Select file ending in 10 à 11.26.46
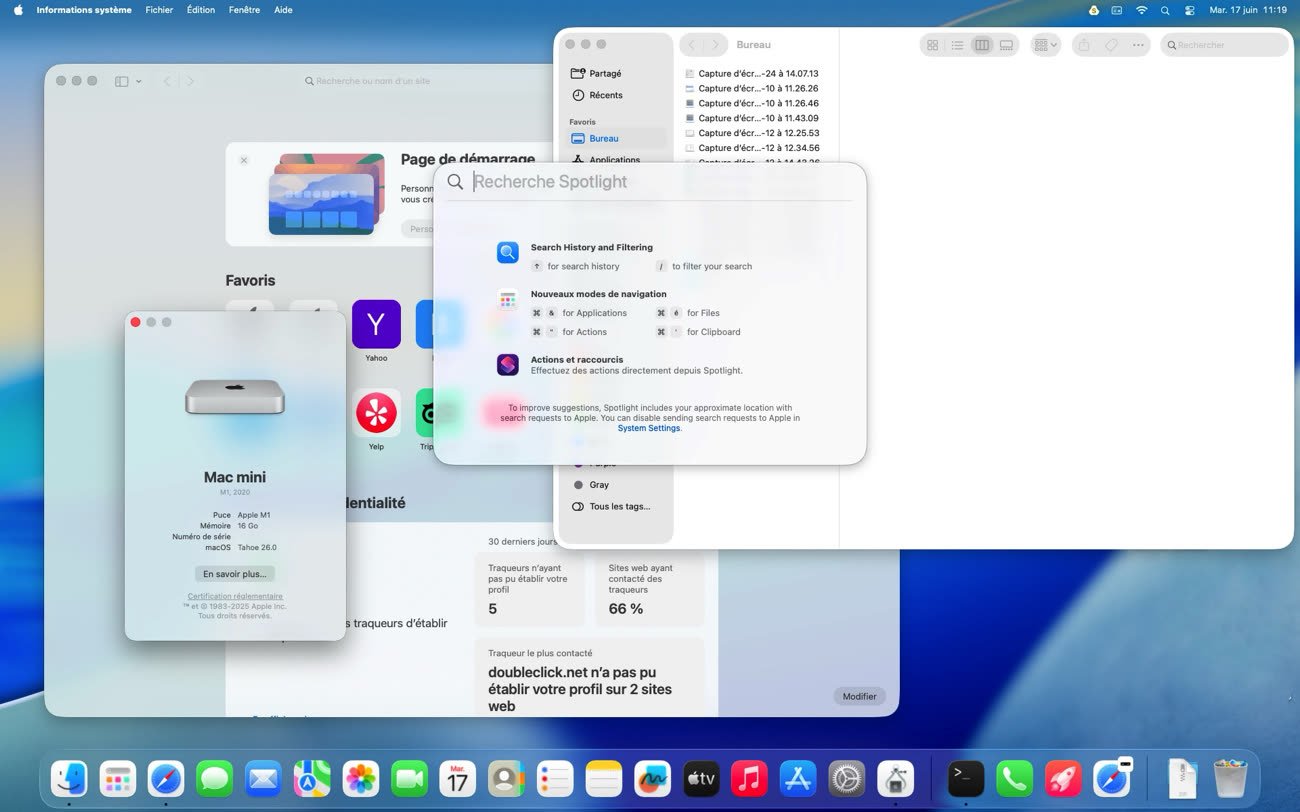 pos(752,103)
